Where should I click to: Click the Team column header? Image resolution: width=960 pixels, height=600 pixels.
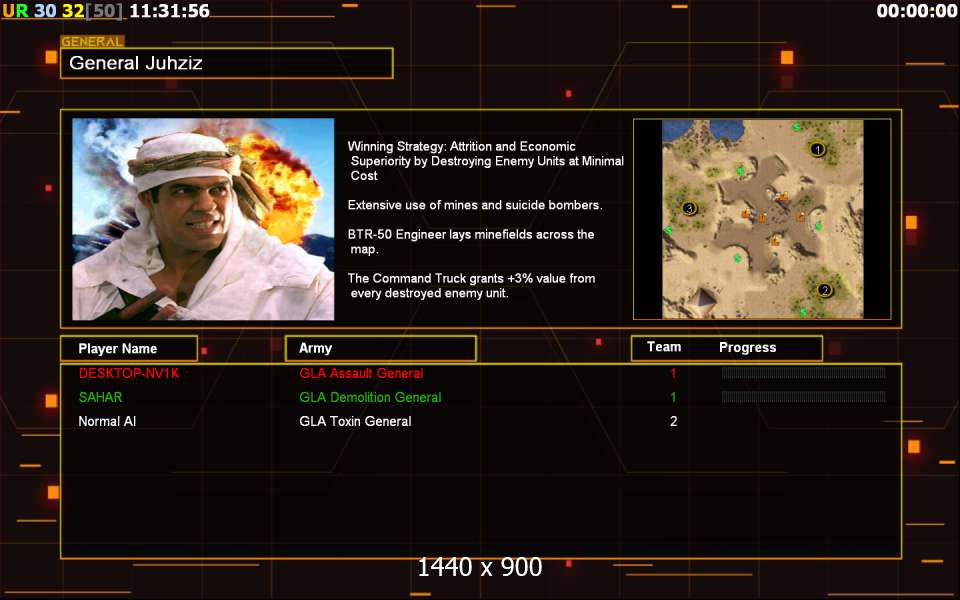click(664, 347)
